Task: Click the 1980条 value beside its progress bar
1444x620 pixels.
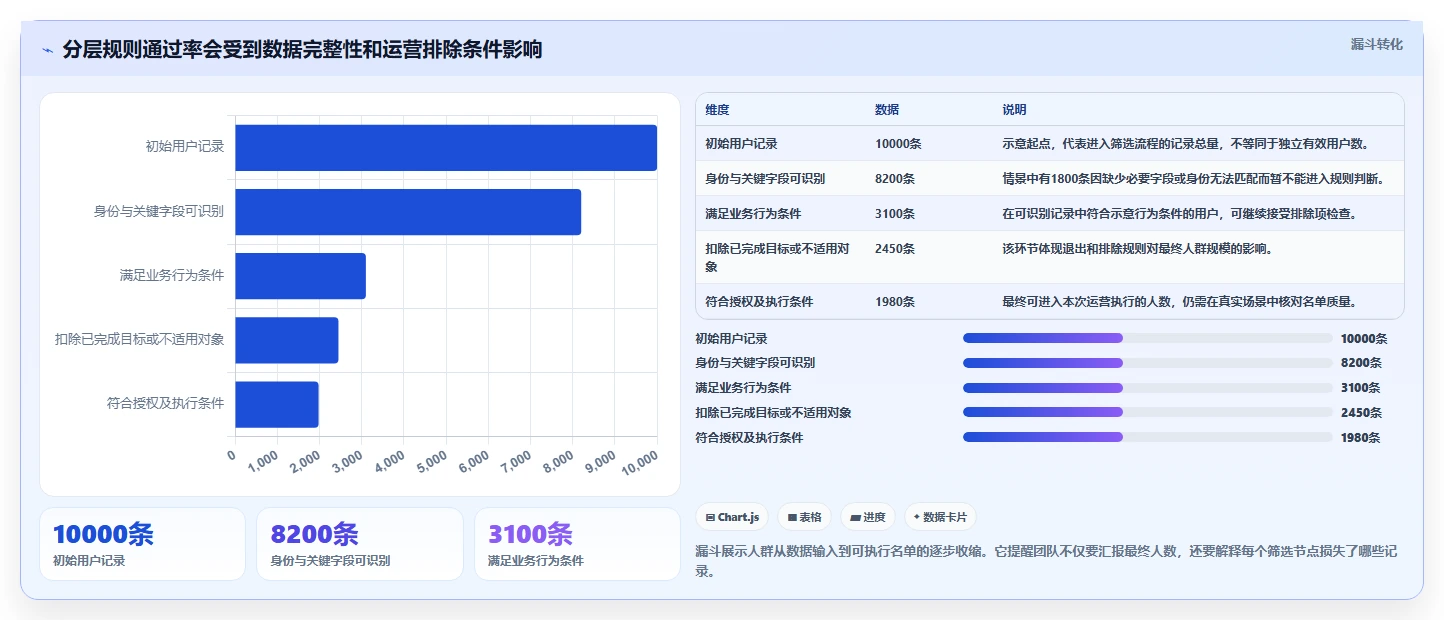Action: pos(1361,437)
